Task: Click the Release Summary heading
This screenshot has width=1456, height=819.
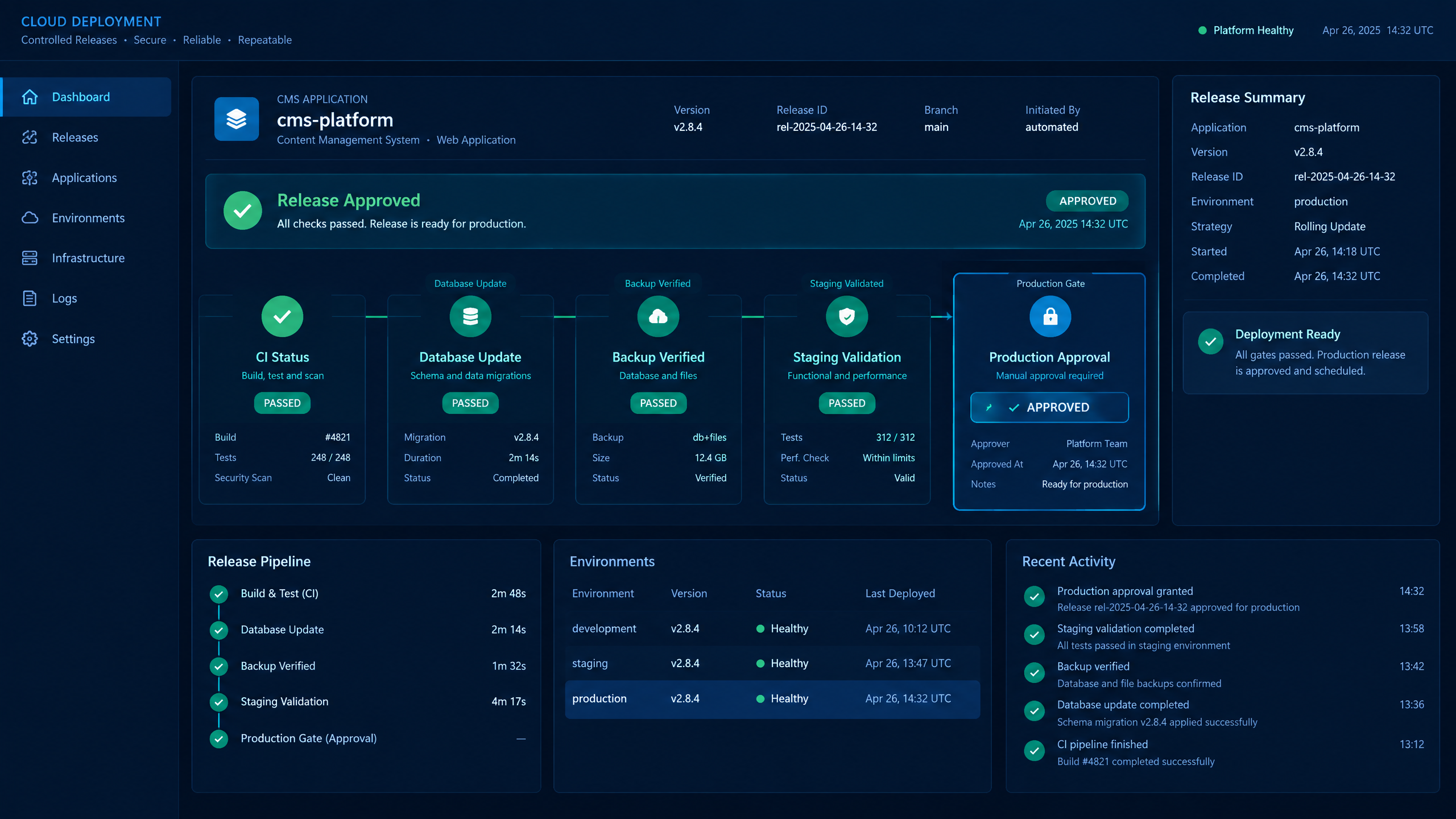Action: 1248,98
